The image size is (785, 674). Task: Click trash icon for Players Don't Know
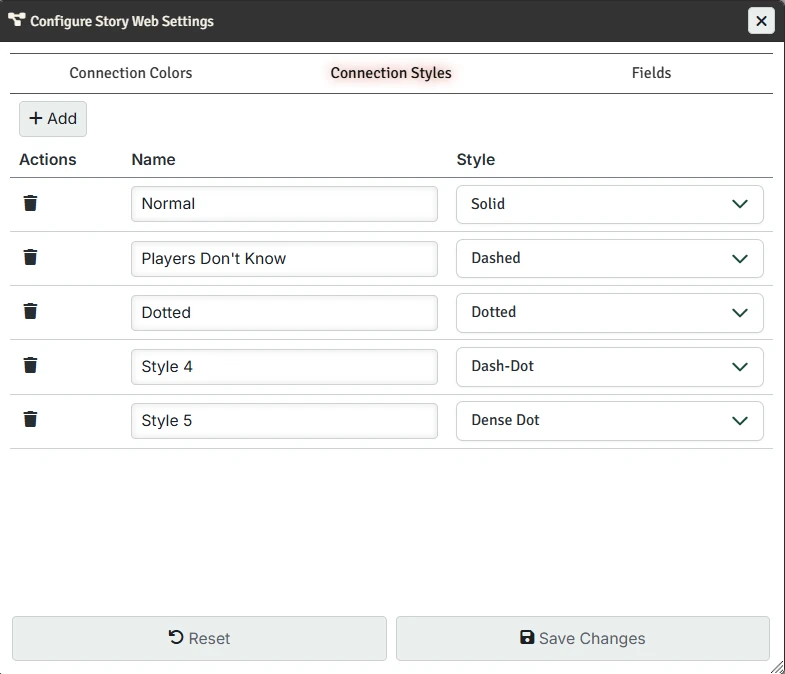point(31,257)
